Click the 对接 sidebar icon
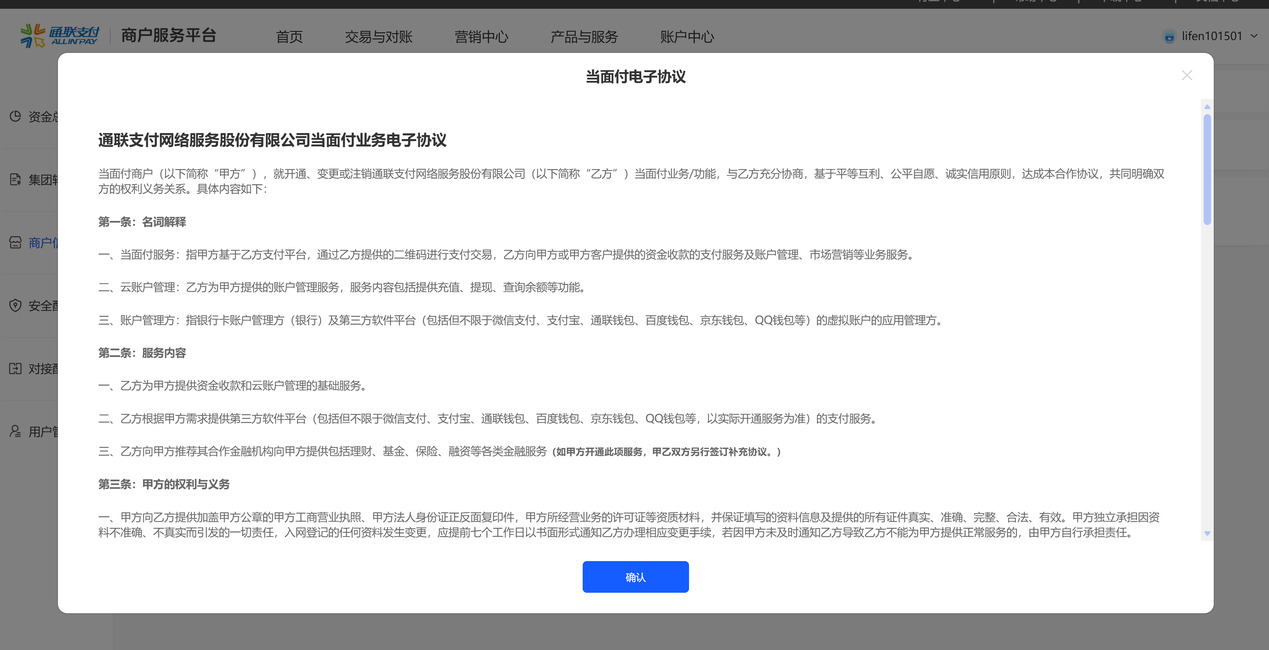Screen dimensions: 1269x650 15,368
